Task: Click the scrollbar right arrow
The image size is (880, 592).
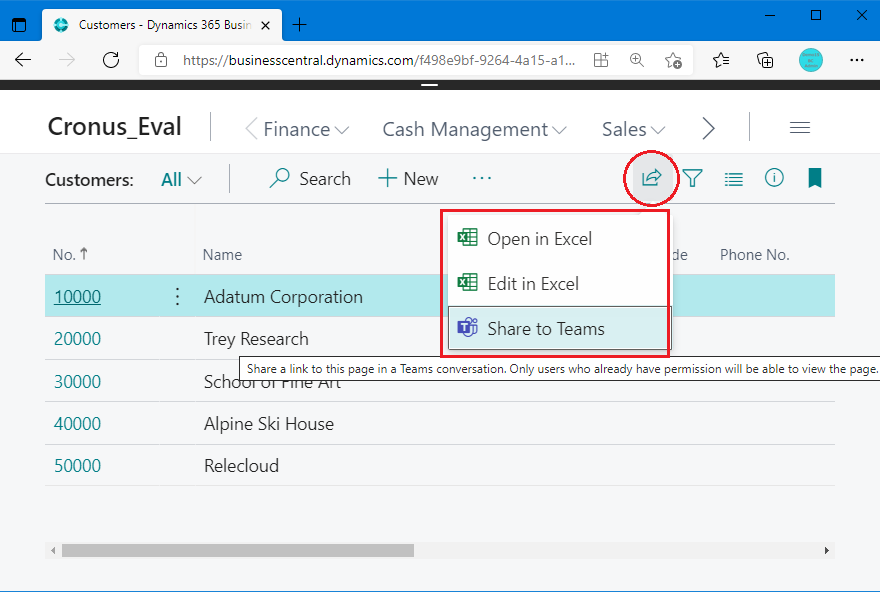Action: [x=827, y=550]
